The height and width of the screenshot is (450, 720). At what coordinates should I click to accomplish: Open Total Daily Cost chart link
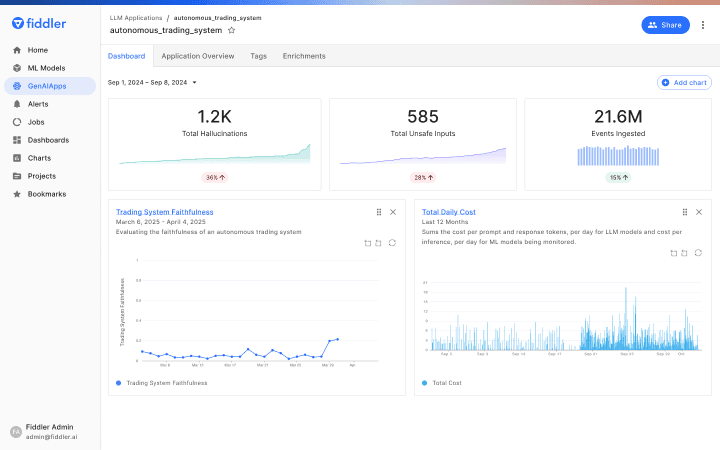(449, 212)
